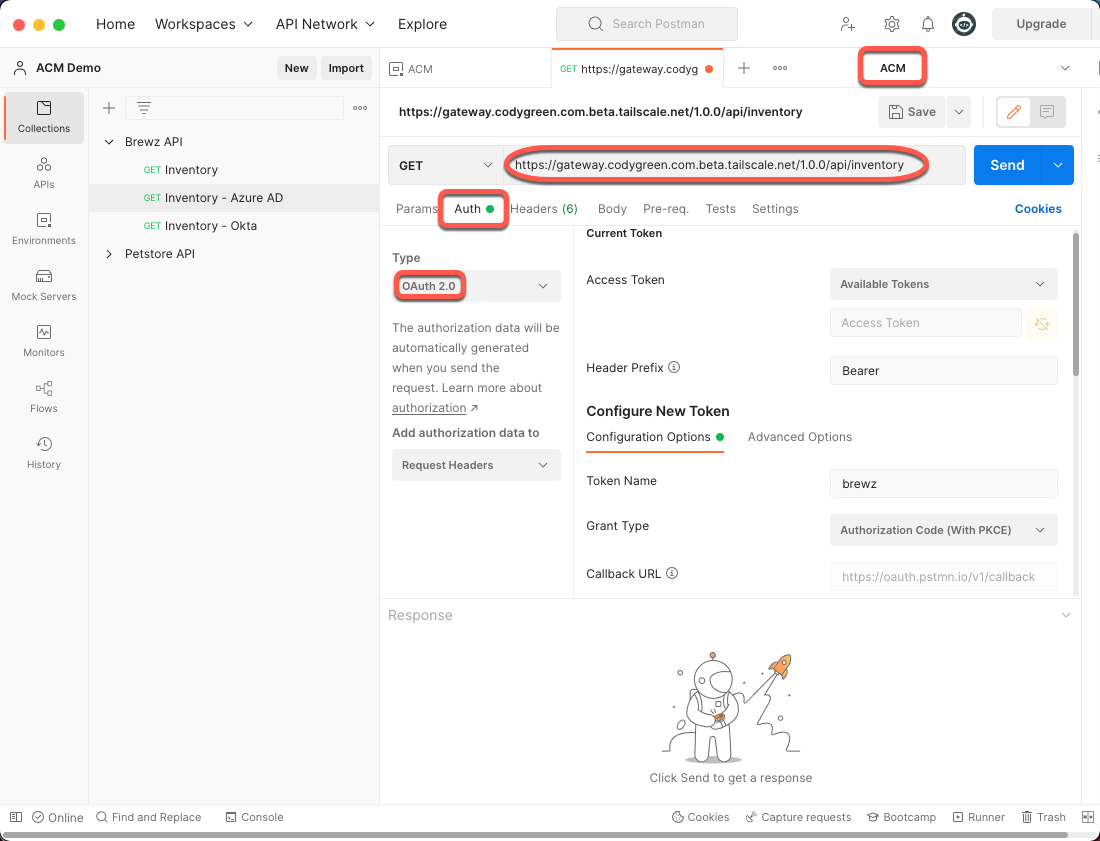This screenshot has height=841, width=1100.
Task: Switch to the Headers tab
Action: (544, 209)
